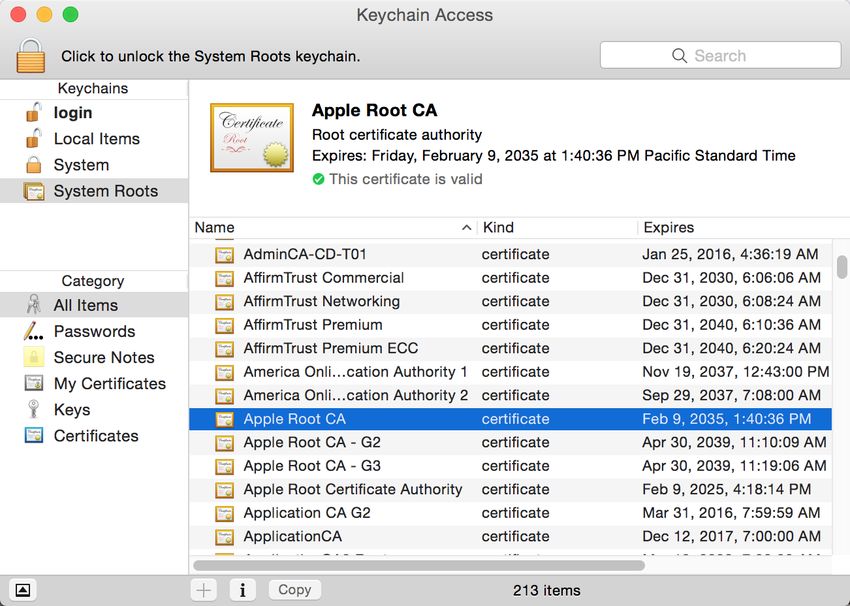The height and width of the screenshot is (606, 850).
Task: Choose the Certificates category
Action: point(94,435)
